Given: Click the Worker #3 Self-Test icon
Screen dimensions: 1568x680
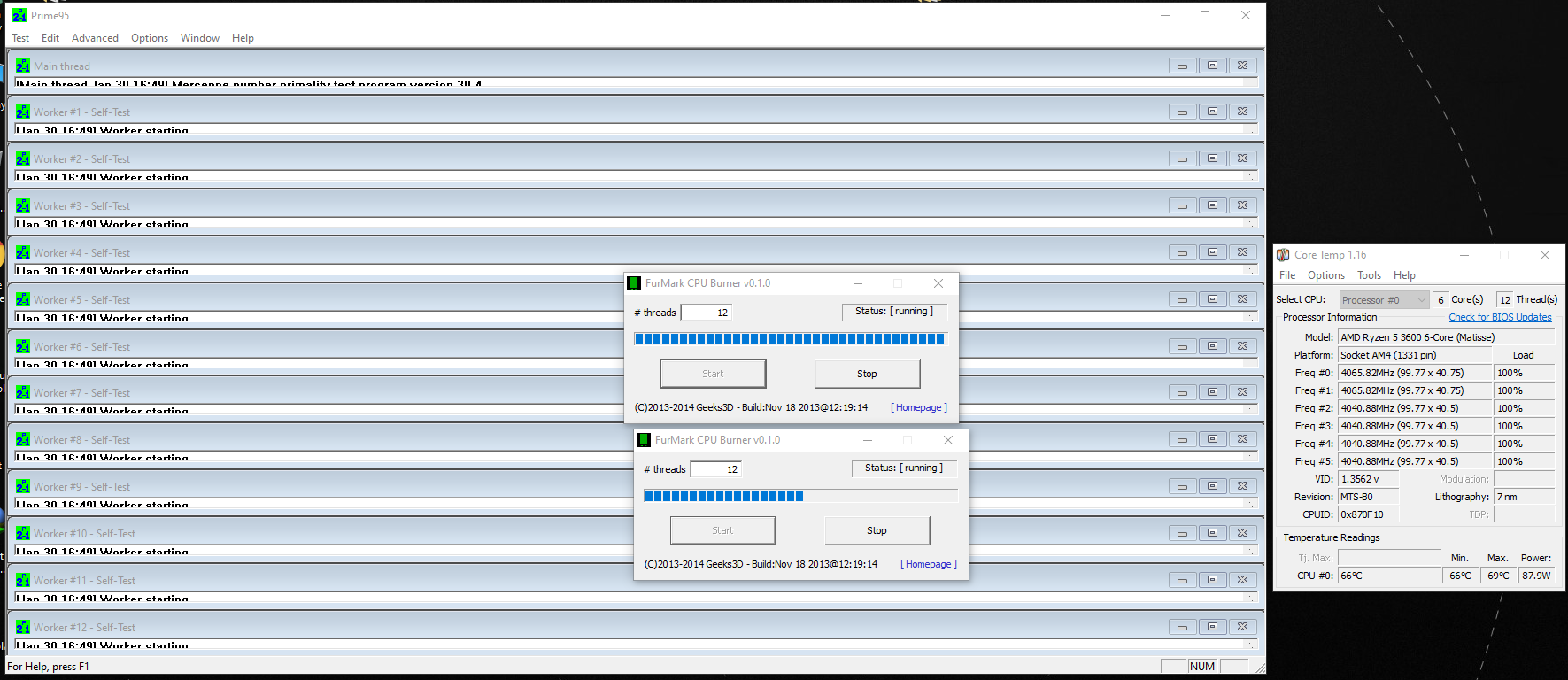Looking at the screenshot, I should point(23,205).
